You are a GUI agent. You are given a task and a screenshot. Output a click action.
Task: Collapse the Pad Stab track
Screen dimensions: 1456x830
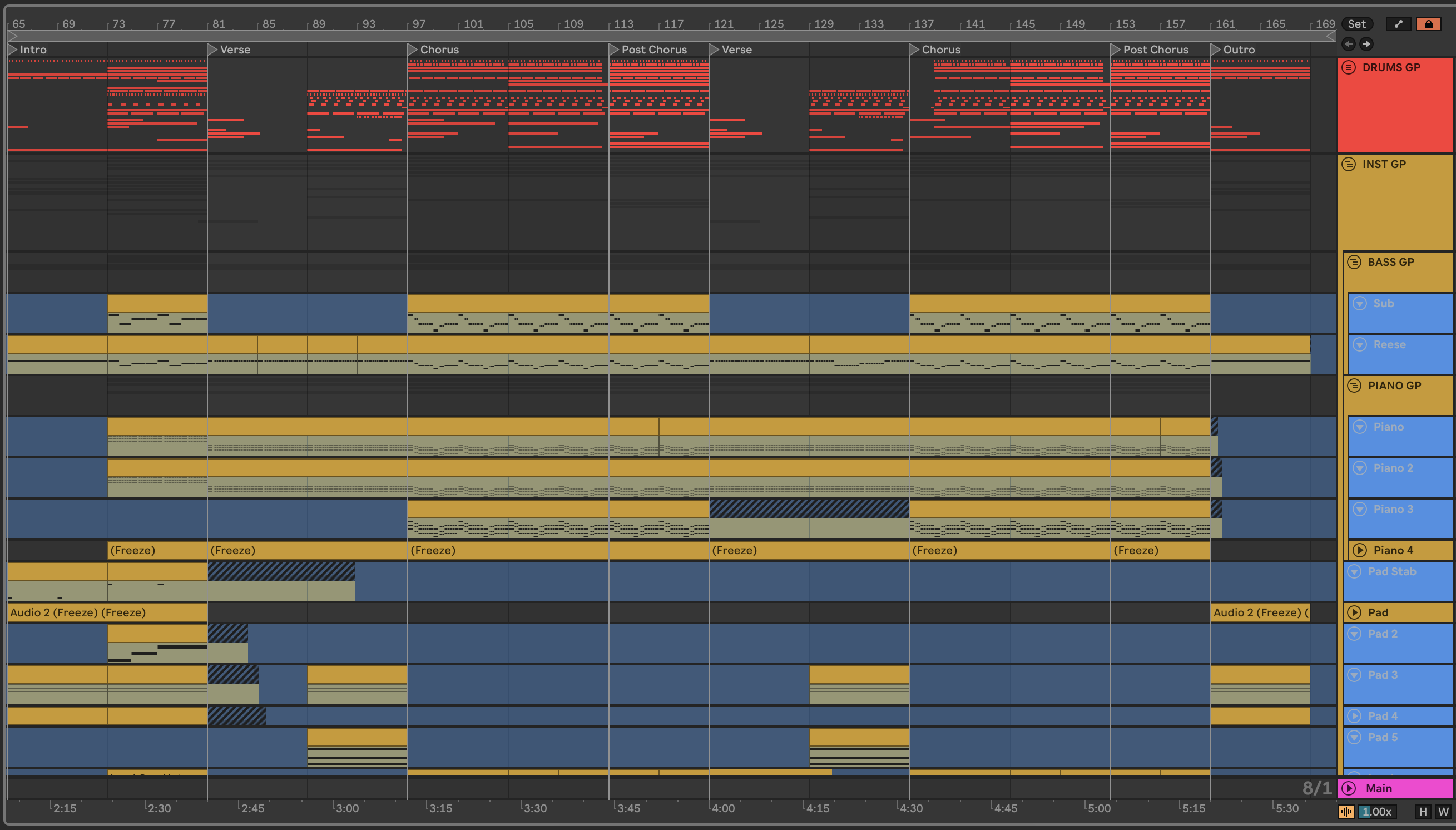pyautogui.click(x=1354, y=571)
